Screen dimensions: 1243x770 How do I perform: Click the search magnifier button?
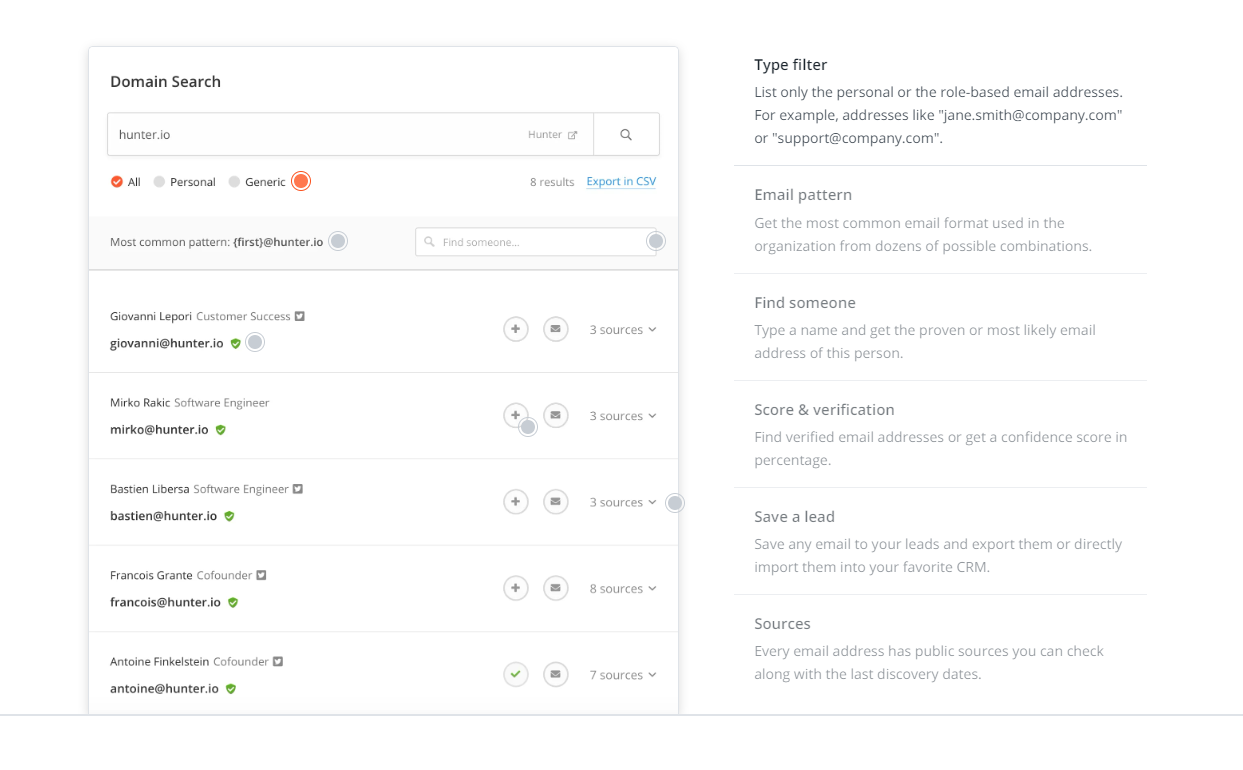[626, 135]
